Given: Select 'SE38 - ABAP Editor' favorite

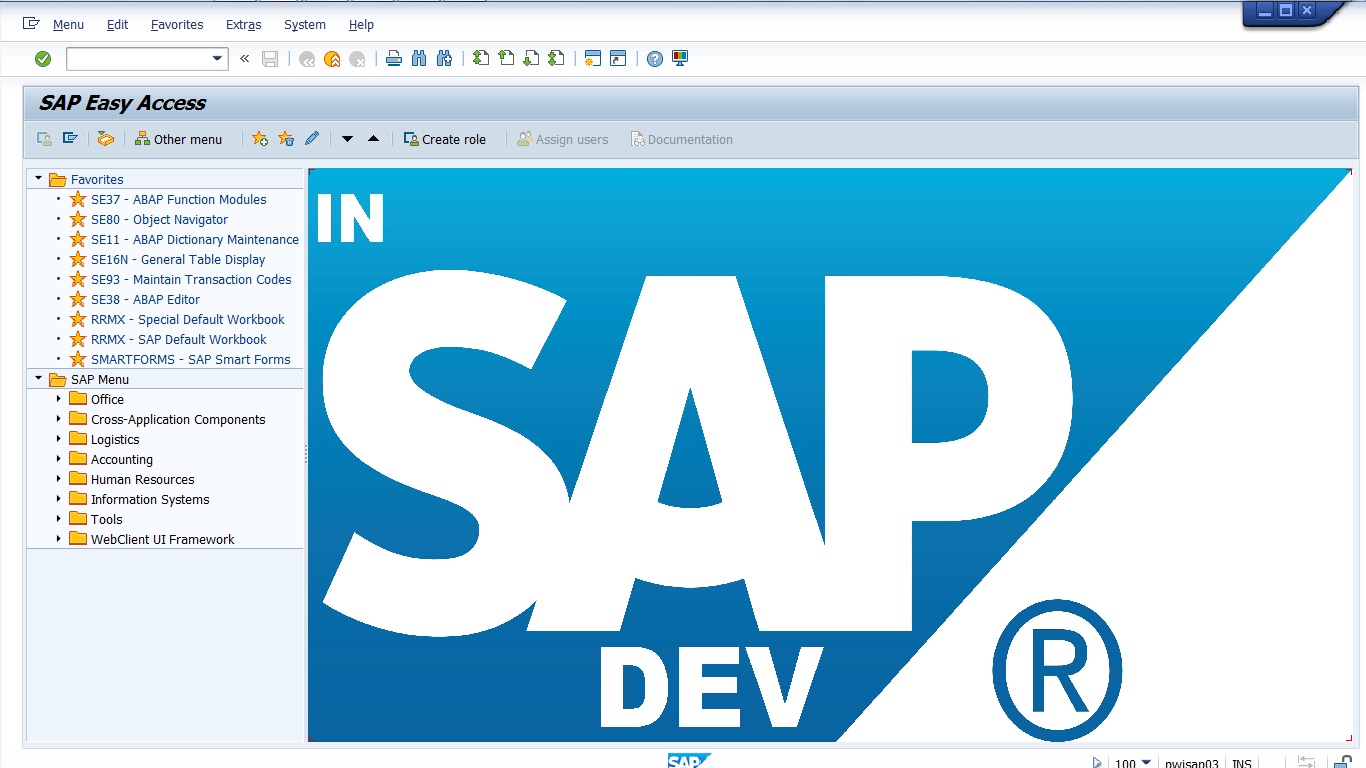Looking at the screenshot, I should click(146, 299).
